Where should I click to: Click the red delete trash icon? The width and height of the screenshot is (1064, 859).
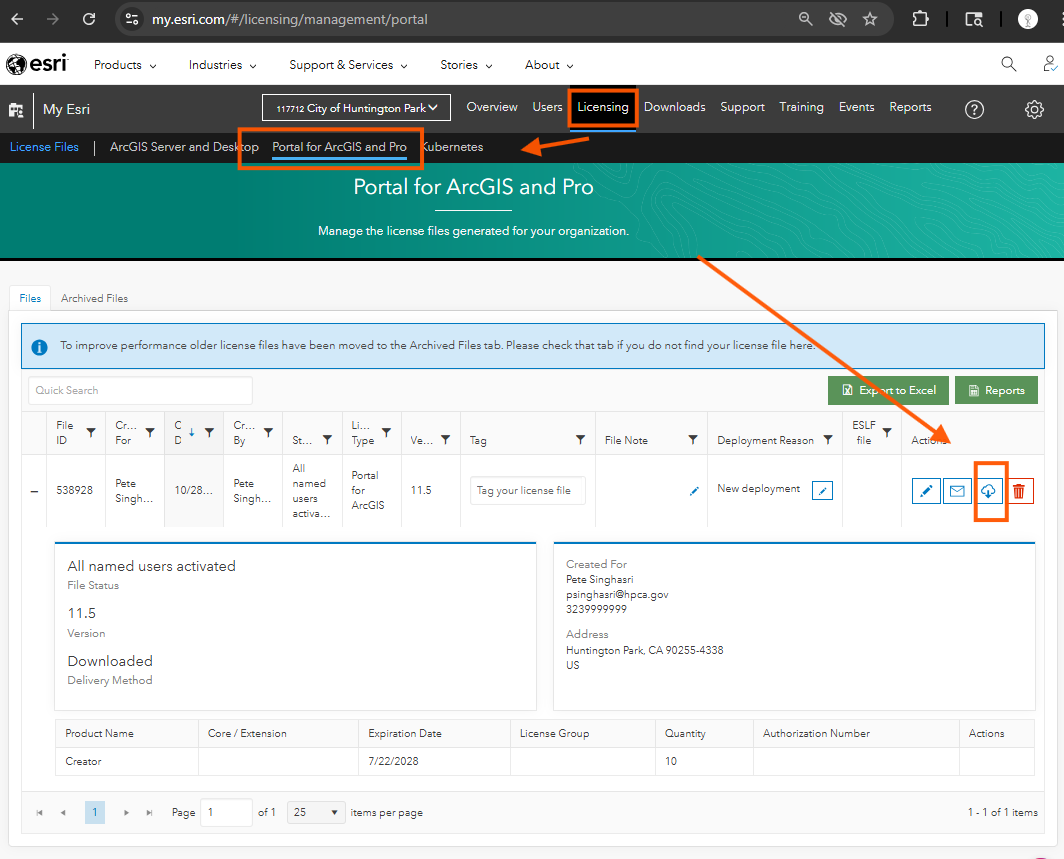tap(1019, 491)
